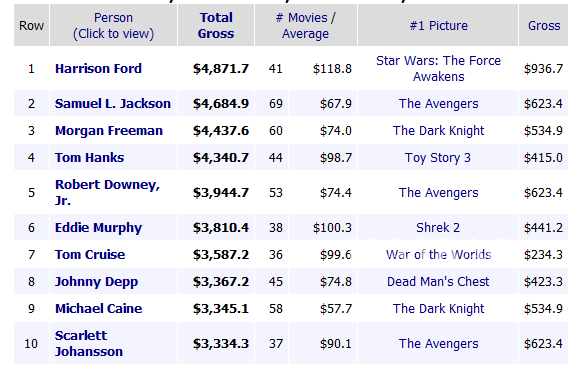View Morgan Freeman's filmography link
The width and height of the screenshot is (586, 368).
pyautogui.click(x=109, y=131)
